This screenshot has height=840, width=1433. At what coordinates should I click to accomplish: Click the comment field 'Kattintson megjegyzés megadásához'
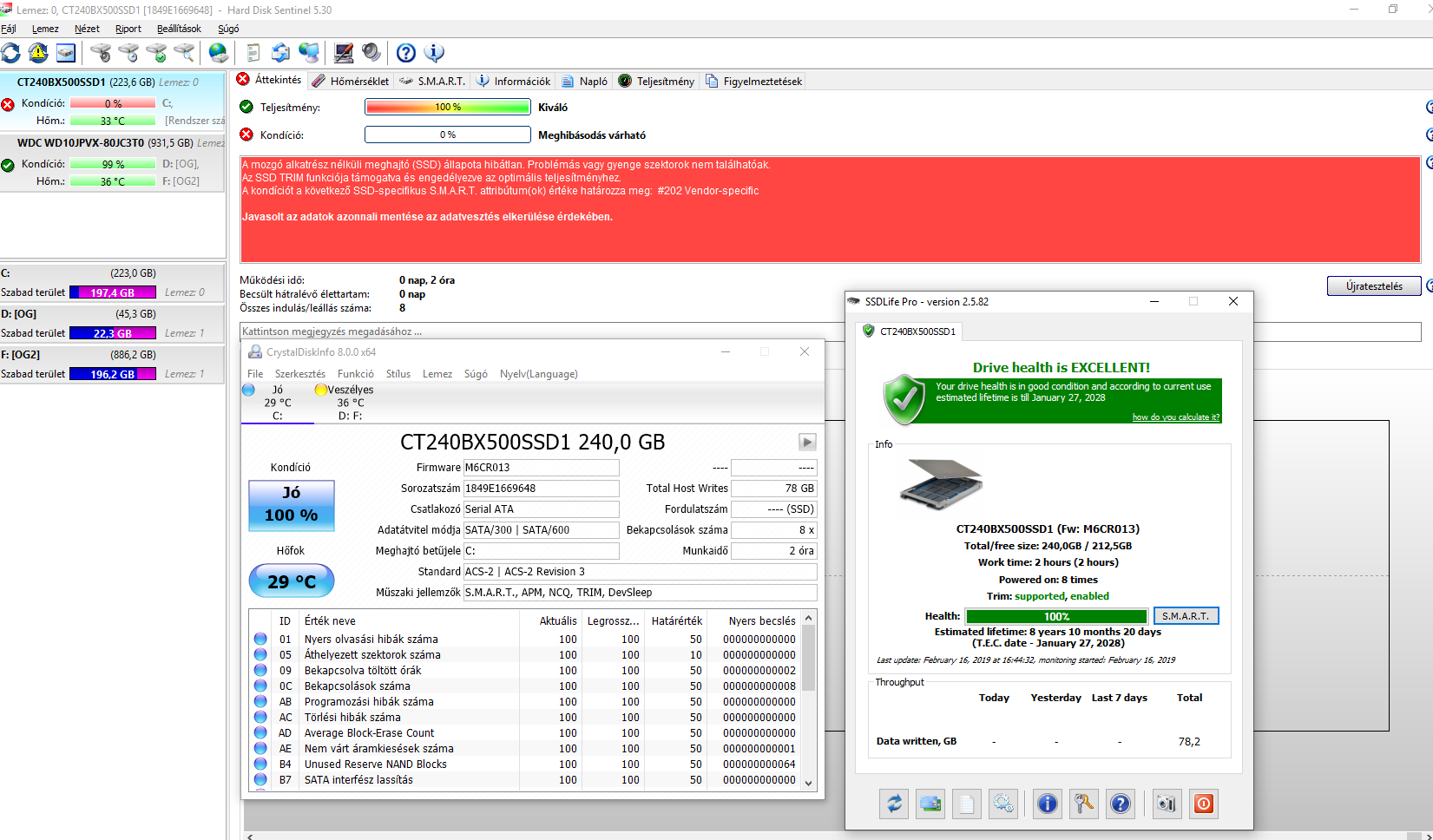(830, 331)
